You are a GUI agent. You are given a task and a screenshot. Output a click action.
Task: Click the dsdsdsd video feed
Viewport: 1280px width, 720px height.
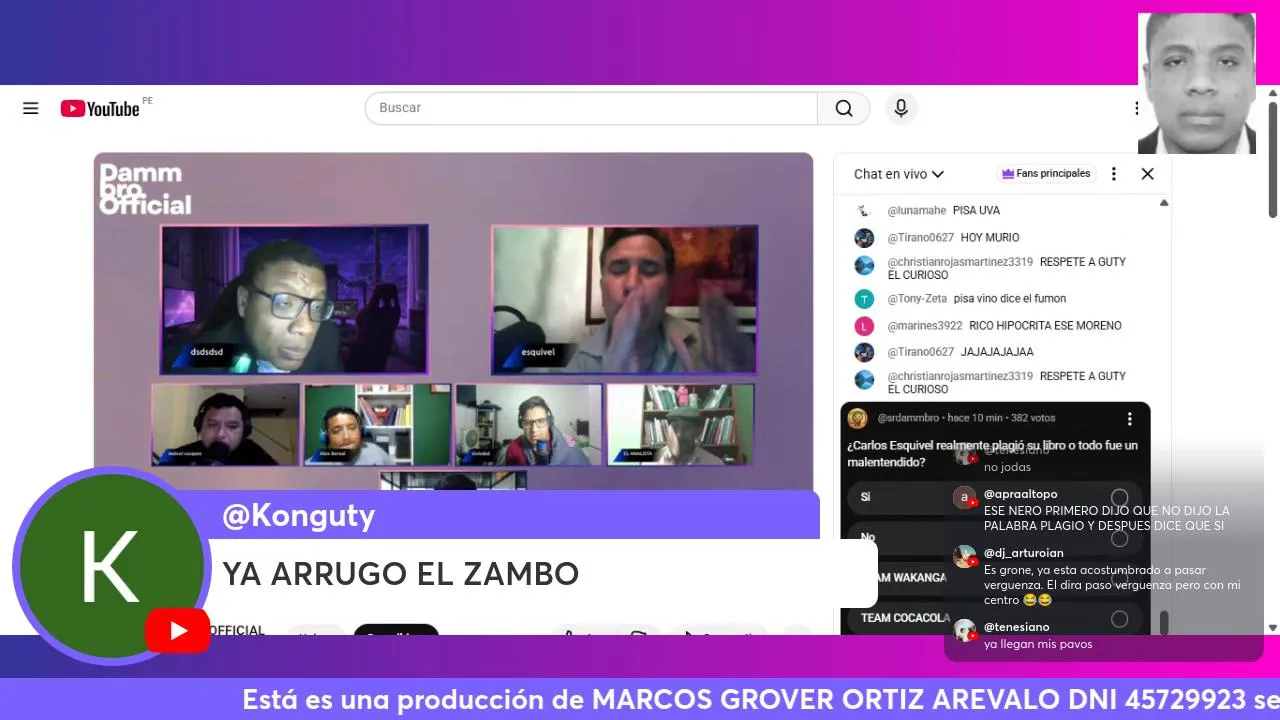click(294, 299)
